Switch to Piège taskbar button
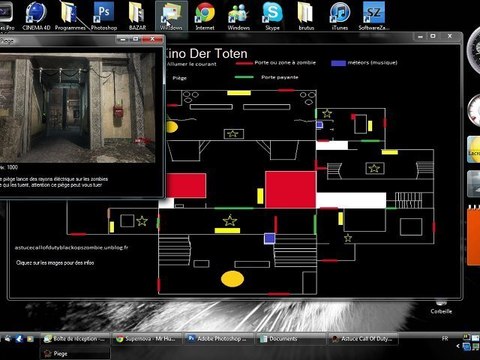The height and width of the screenshot is (360, 480). coord(75,353)
